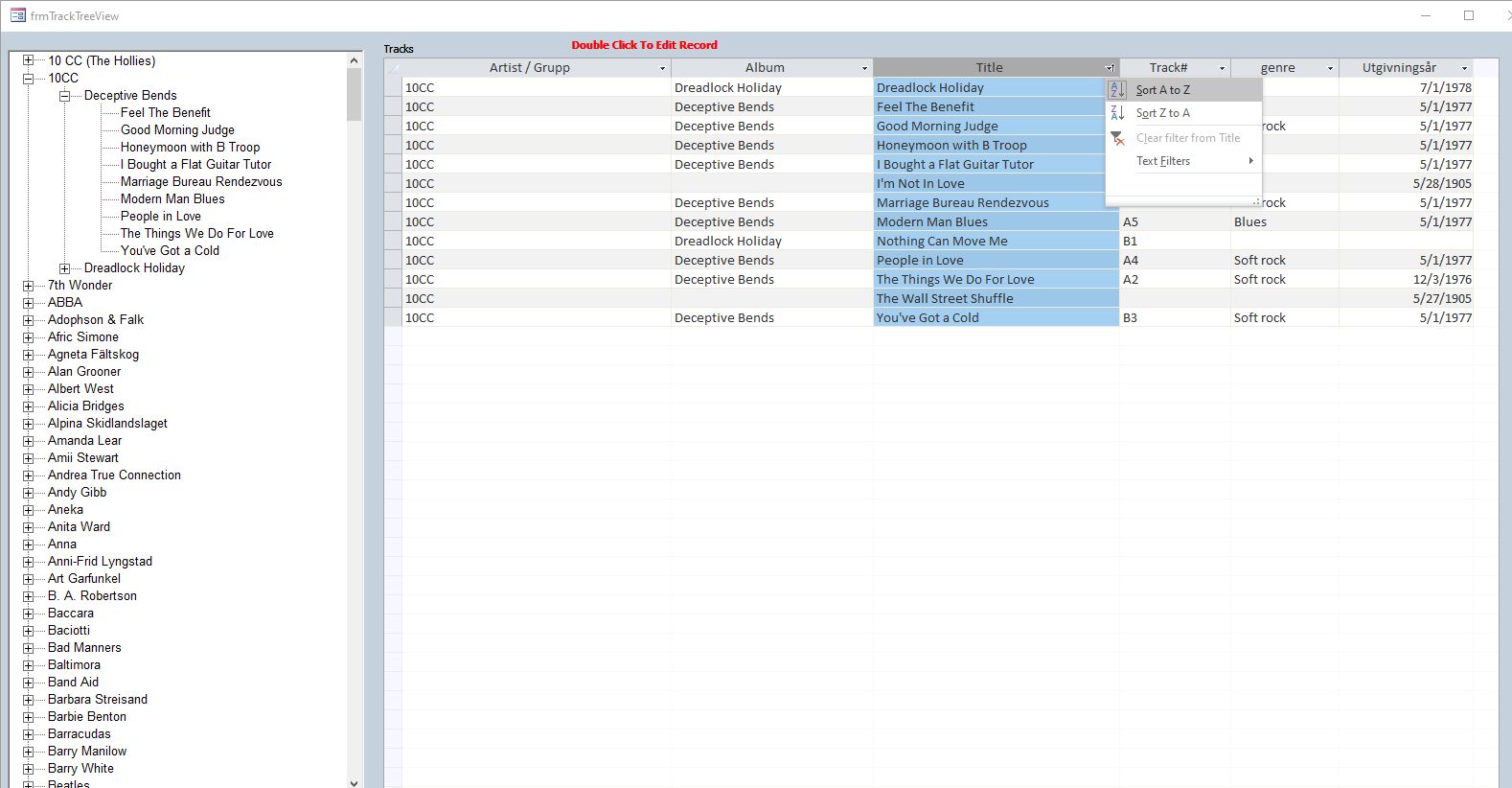Expand the Barry Manilow node

[x=28, y=752]
